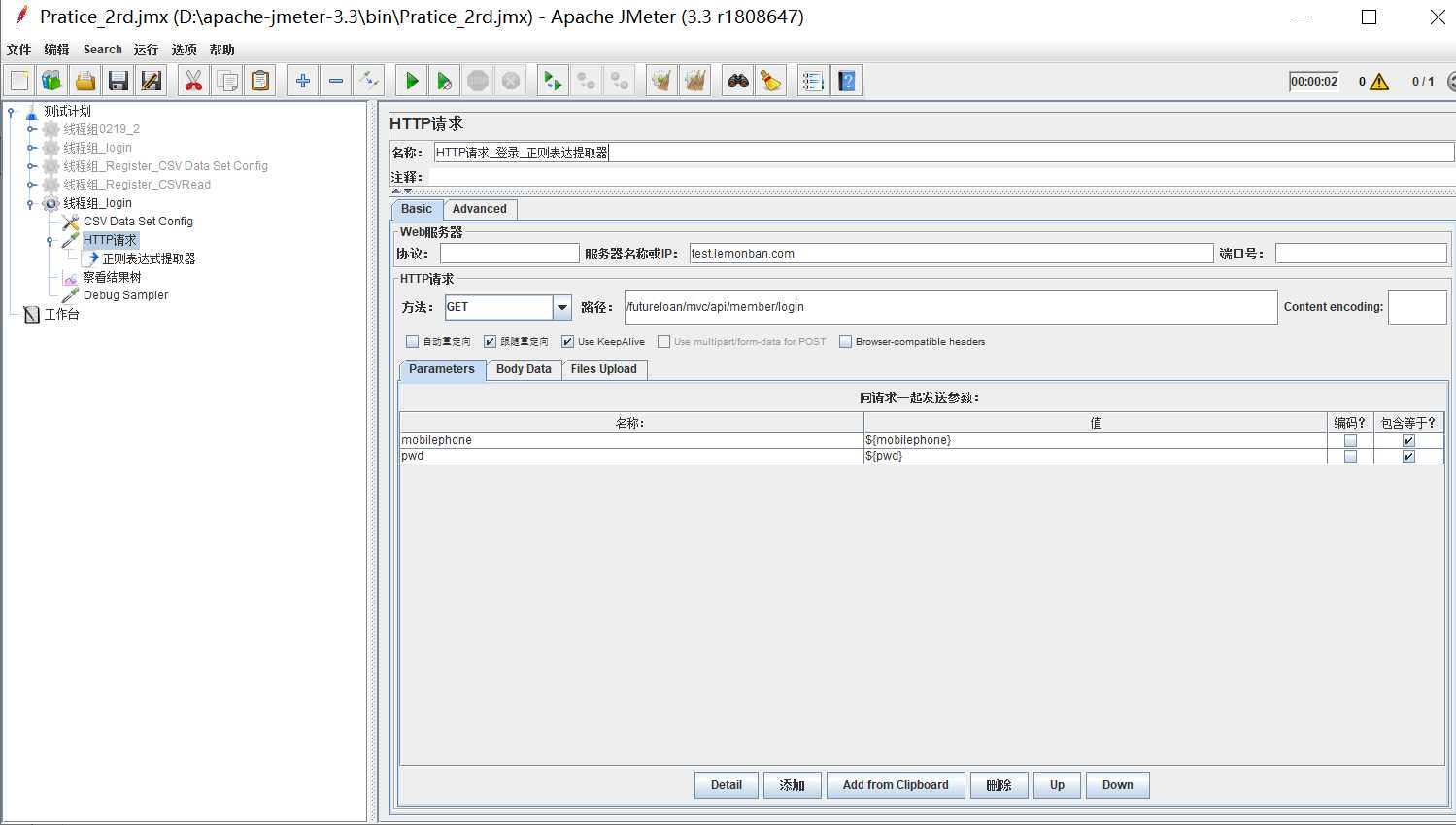Clear results with the single broom icon
1456x825 pixels.
pos(661,81)
